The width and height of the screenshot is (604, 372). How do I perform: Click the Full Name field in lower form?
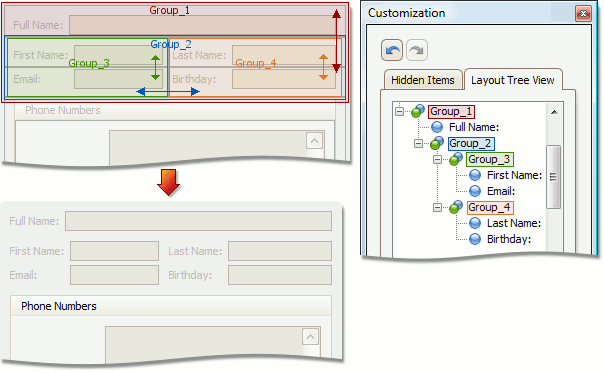click(198, 221)
